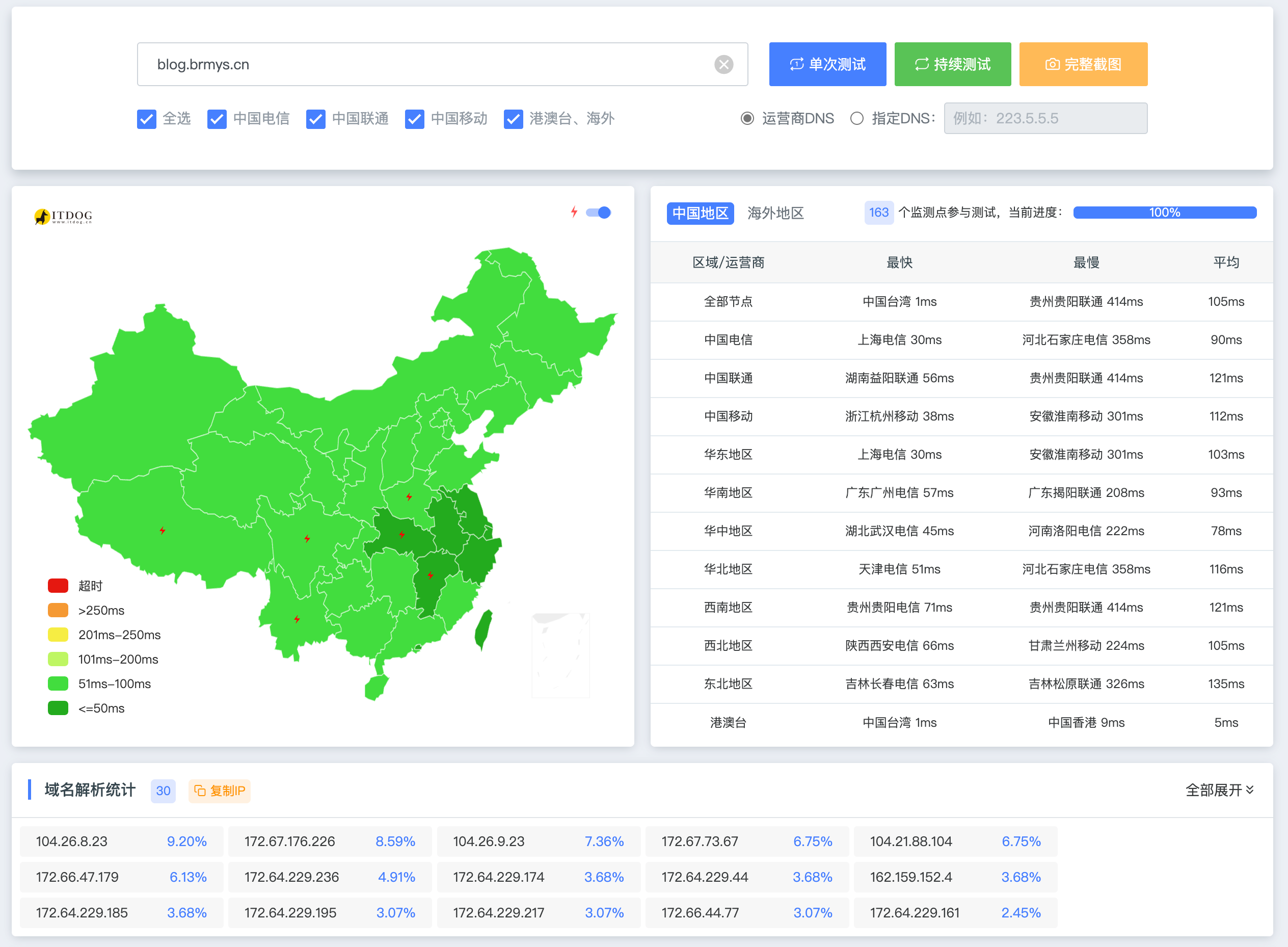
Task: Select the 西南地区 row label
Action: coord(728,608)
